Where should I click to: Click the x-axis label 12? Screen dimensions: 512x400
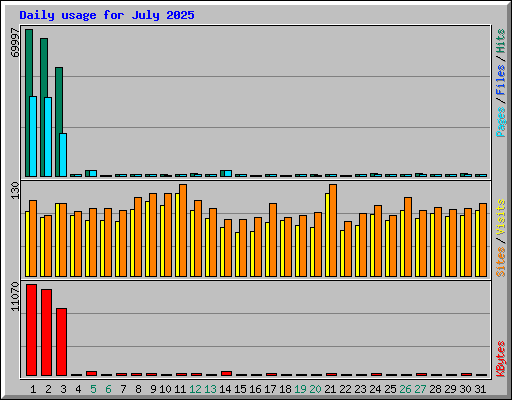195,389
